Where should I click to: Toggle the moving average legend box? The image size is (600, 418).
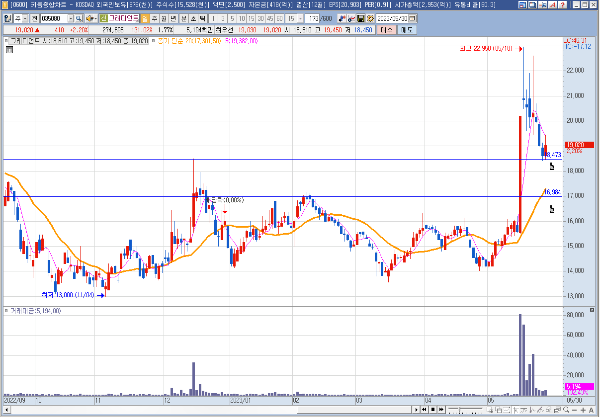(x=153, y=40)
